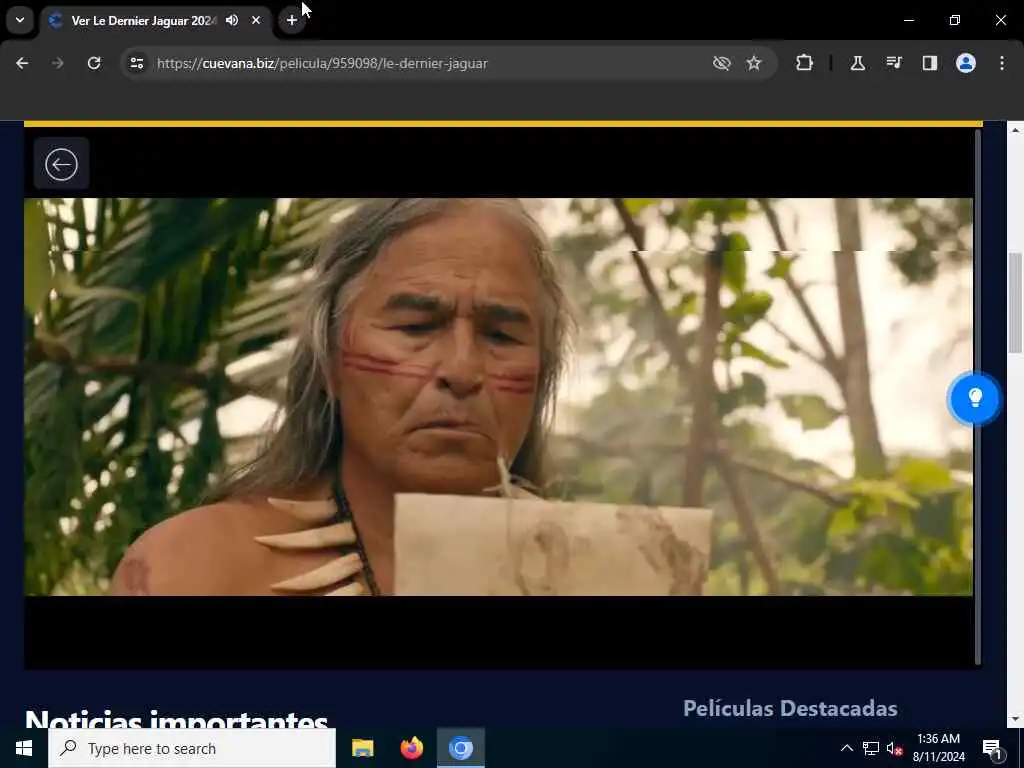Click the Chrome taskbar icon

pyautogui.click(x=460, y=748)
